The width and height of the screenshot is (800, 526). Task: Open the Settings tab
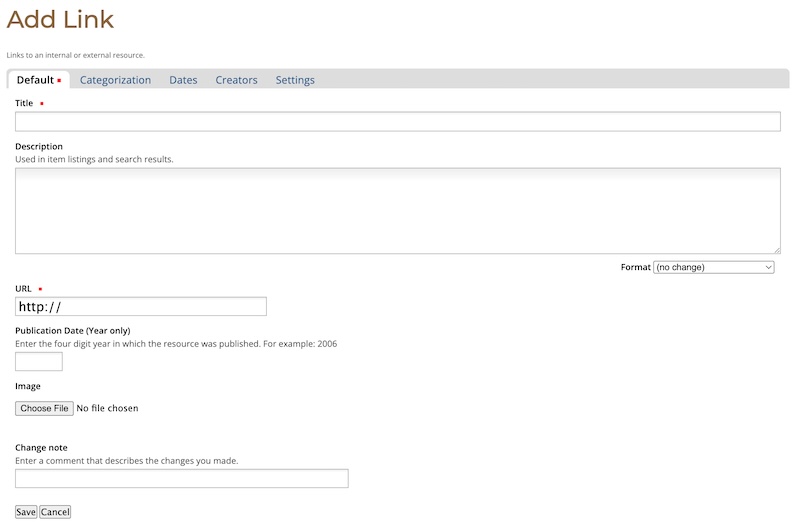(x=295, y=80)
